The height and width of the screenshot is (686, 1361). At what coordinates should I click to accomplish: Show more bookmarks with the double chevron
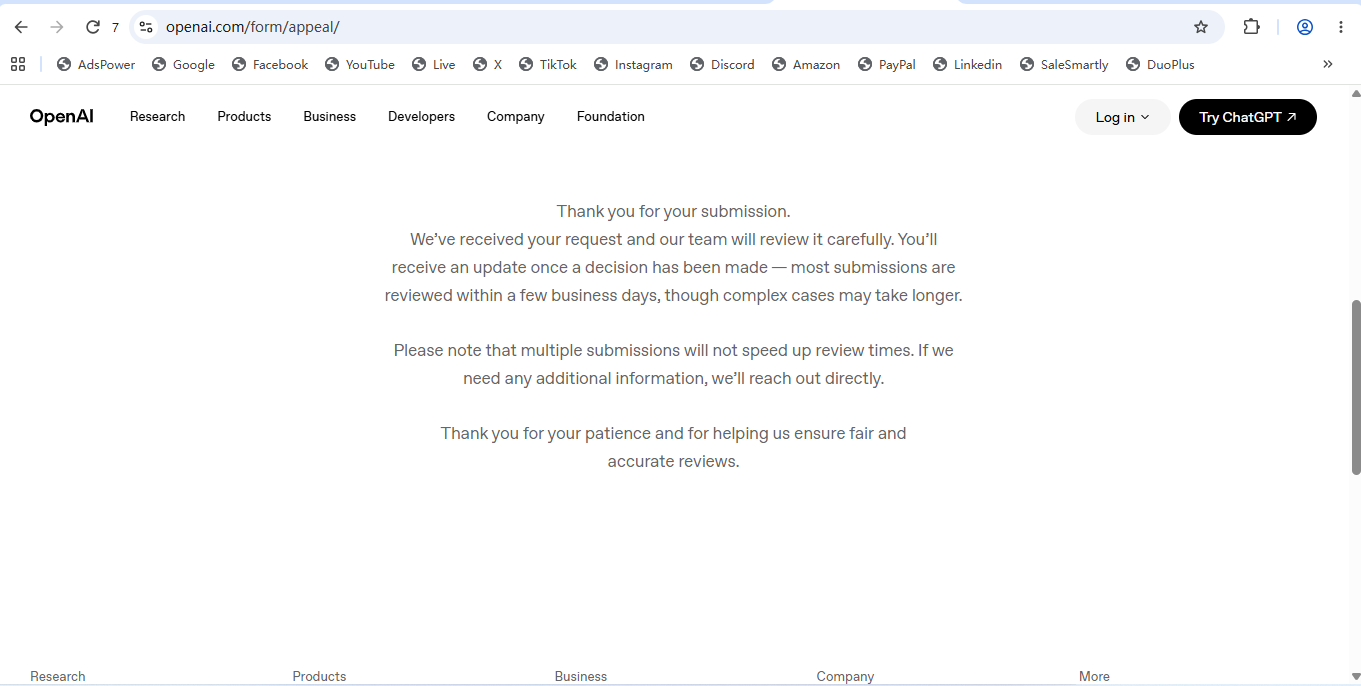tap(1328, 64)
